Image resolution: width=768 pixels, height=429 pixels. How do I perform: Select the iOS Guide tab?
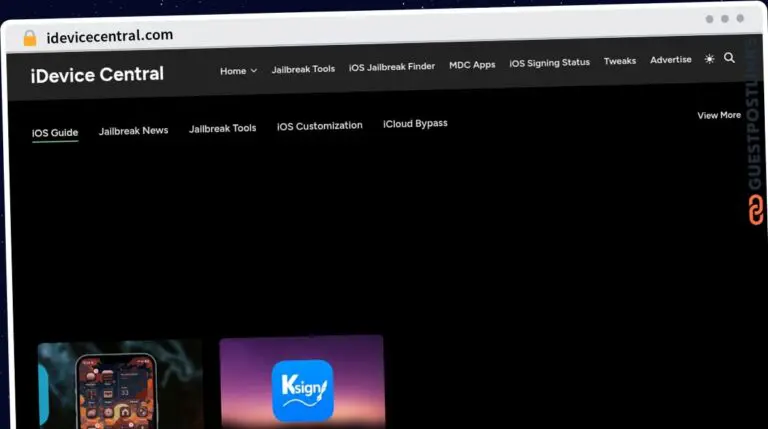click(x=55, y=132)
